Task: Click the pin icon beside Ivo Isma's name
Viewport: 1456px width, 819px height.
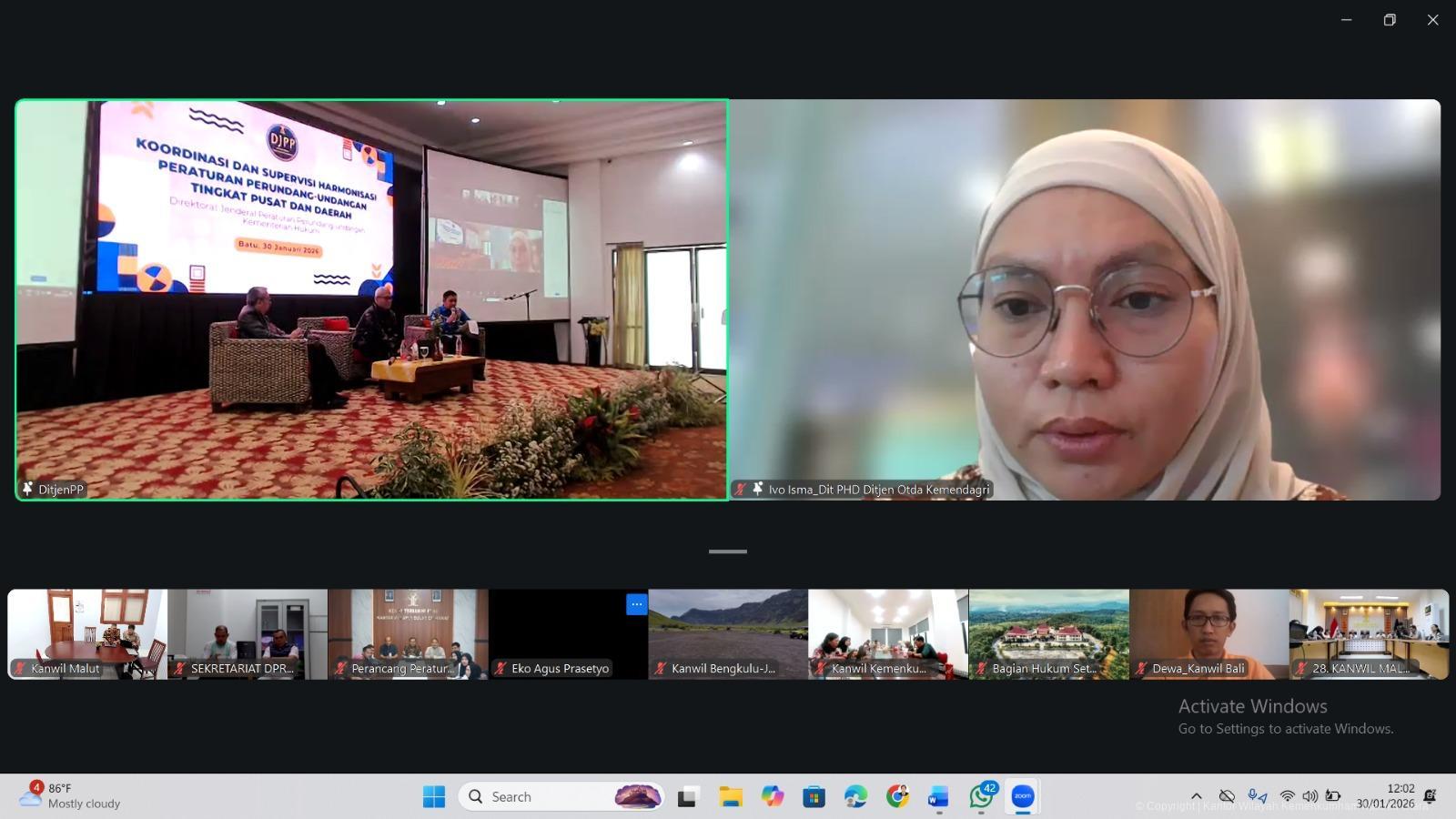Action: coord(757,489)
